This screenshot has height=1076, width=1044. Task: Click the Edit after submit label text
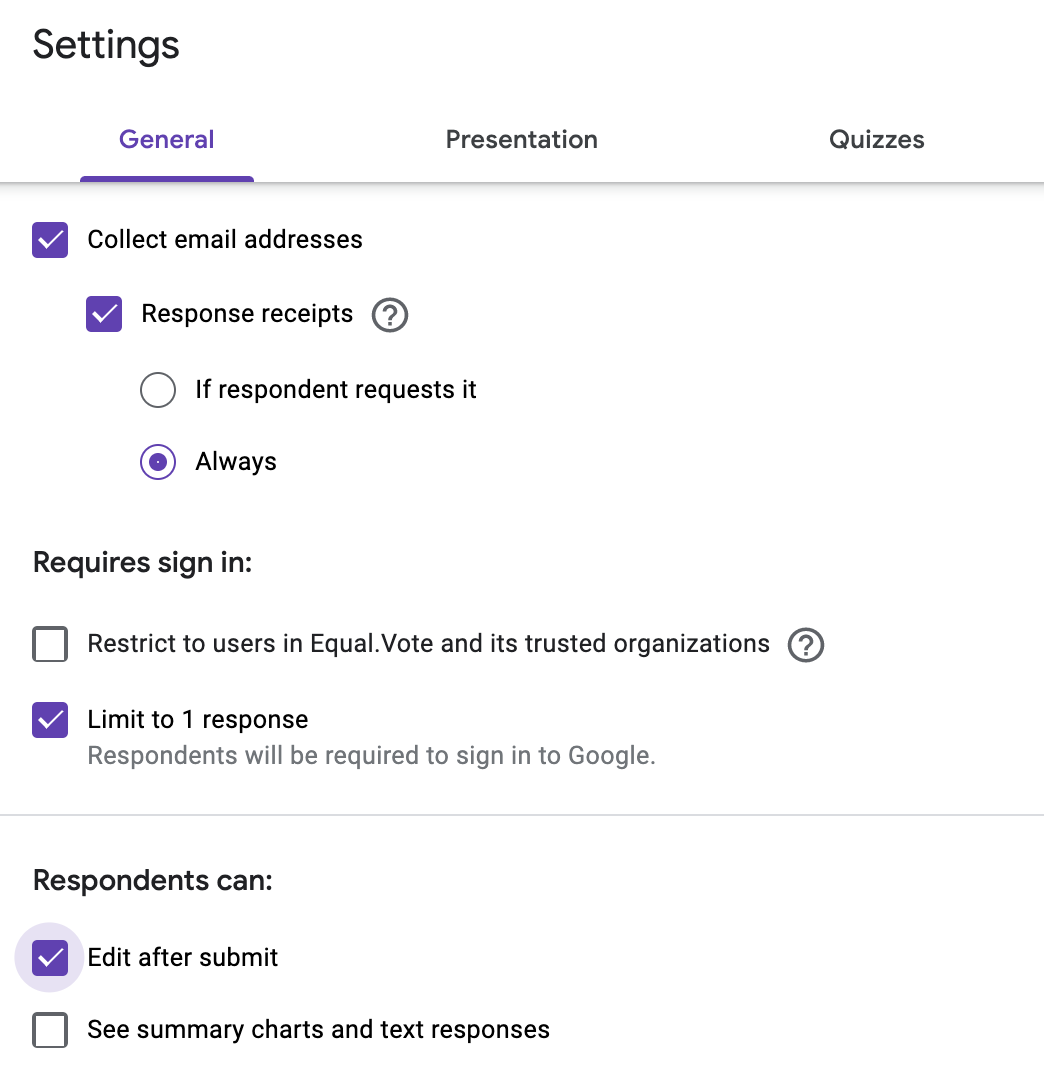tap(183, 957)
